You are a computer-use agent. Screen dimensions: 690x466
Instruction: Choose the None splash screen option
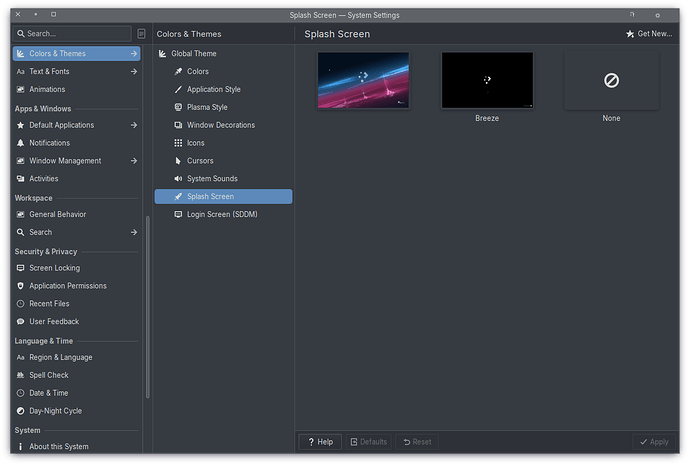tap(611, 81)
